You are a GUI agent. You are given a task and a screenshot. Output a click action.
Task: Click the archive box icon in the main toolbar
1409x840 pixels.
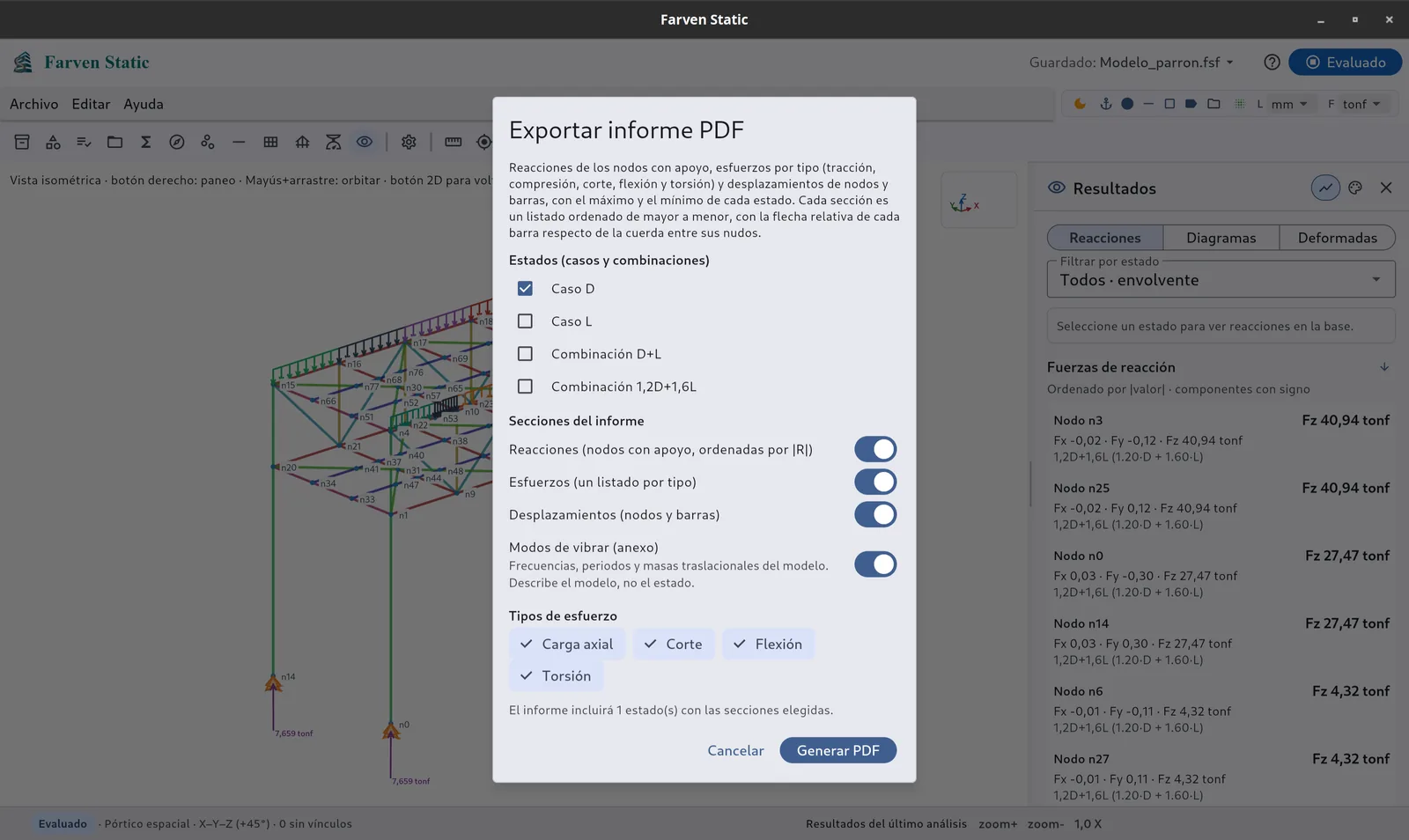coord(22,142)
